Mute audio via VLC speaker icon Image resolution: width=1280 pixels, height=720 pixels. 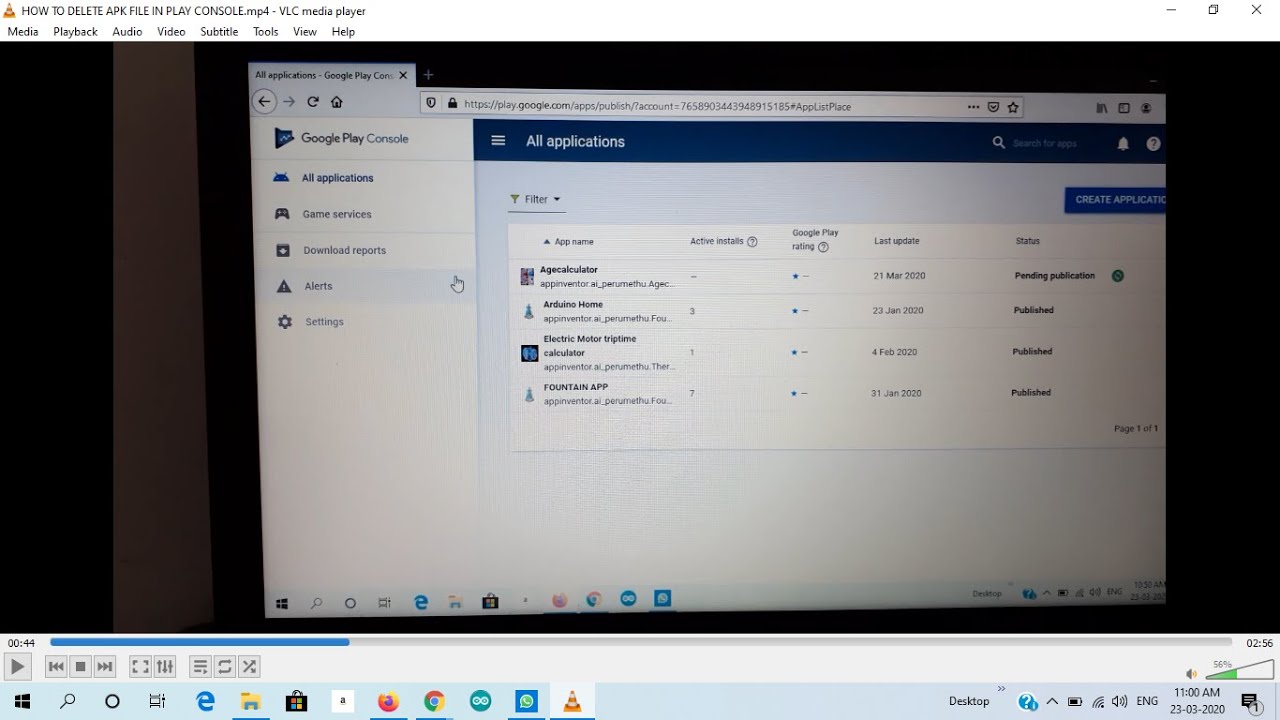pos(1191,674)
